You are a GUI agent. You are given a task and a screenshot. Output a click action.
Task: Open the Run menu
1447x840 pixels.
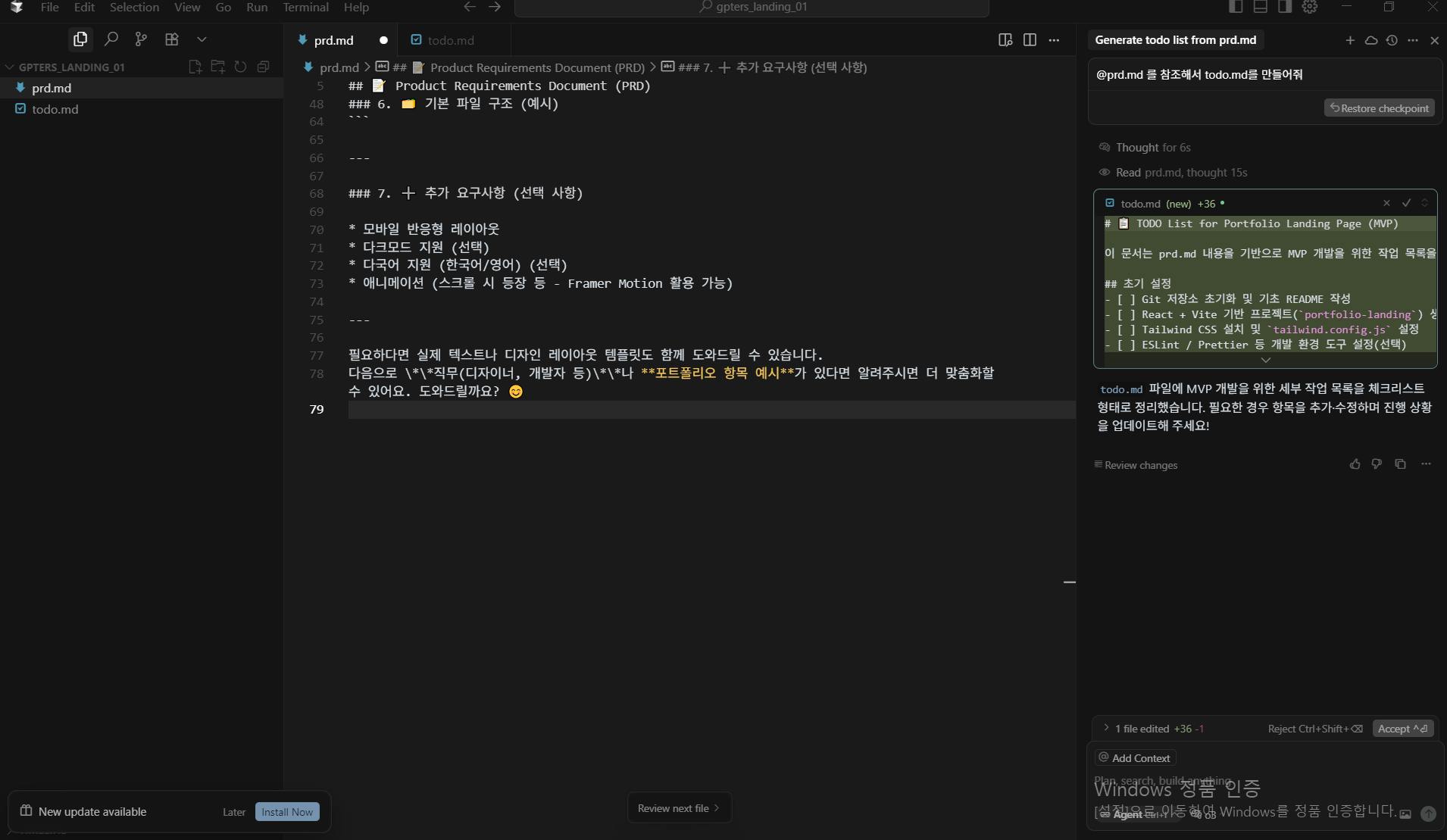tap(257, 7)
